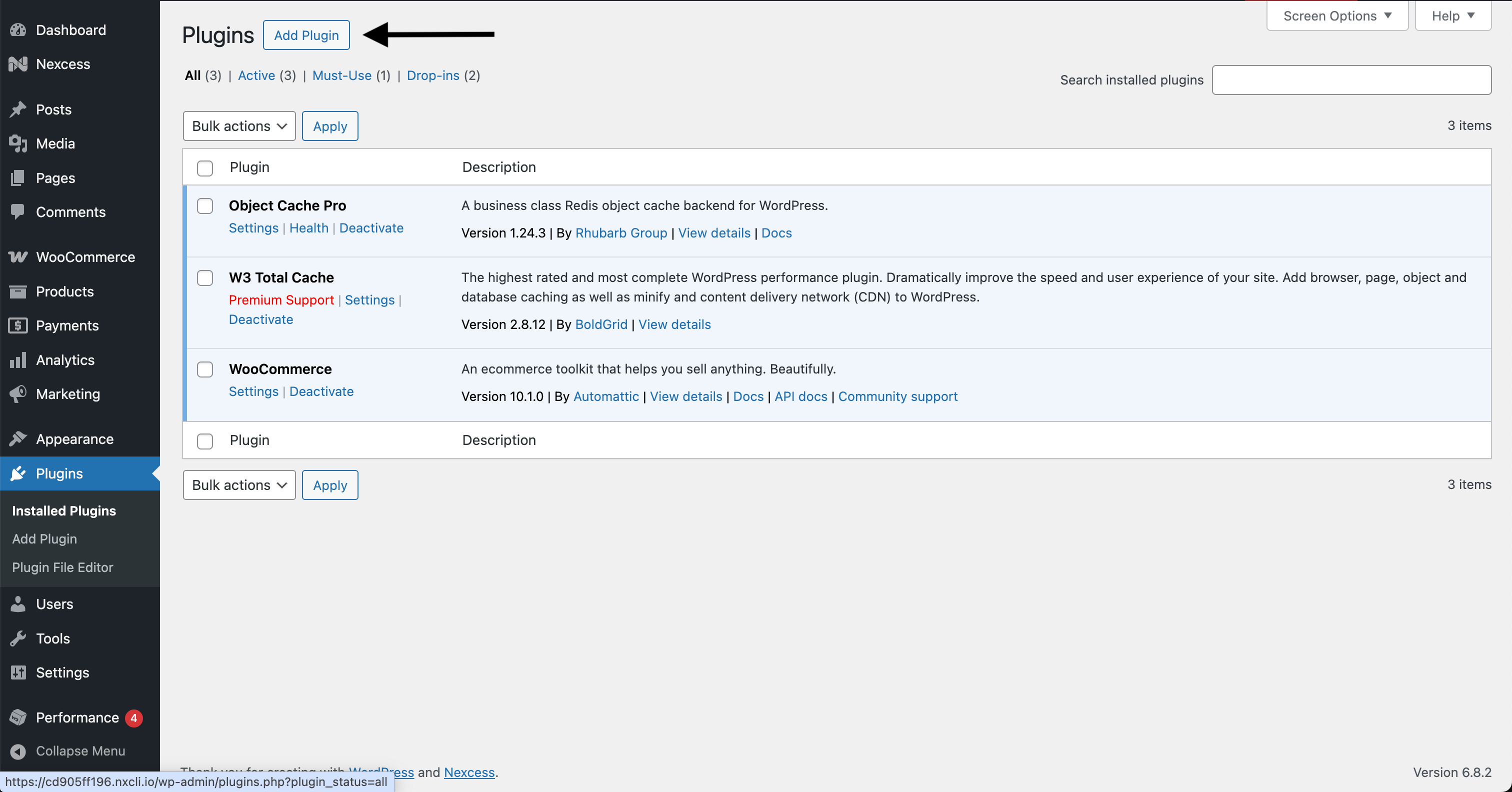Click the Collapse Menu arrow icon
This screenshot has height=792, width=1512.
click(18, 751)
